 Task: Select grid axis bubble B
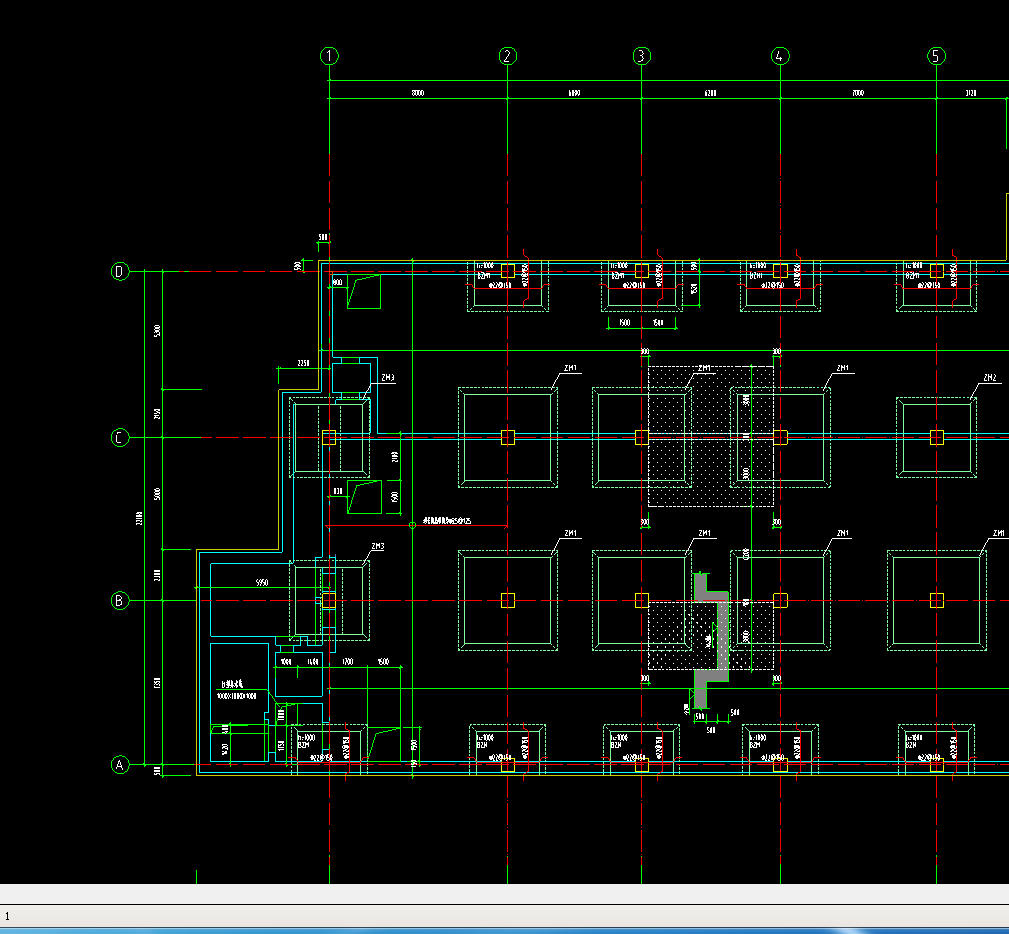[120, 601]
